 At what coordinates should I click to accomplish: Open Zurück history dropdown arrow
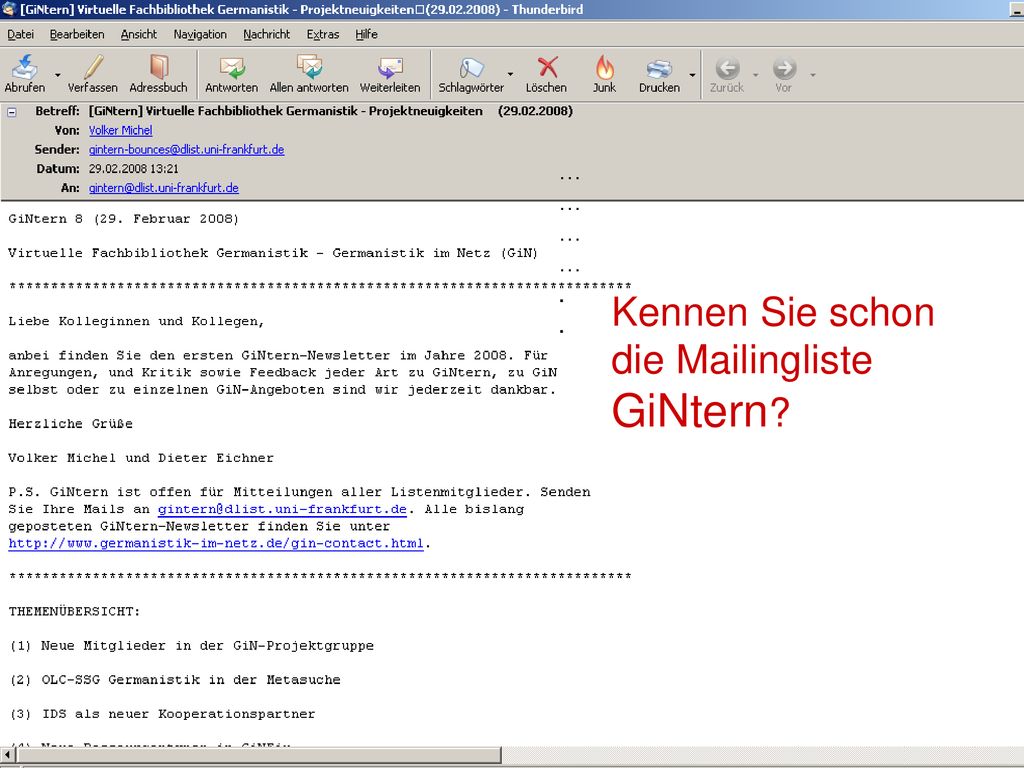pyautogui.click(x=756, y=74)
